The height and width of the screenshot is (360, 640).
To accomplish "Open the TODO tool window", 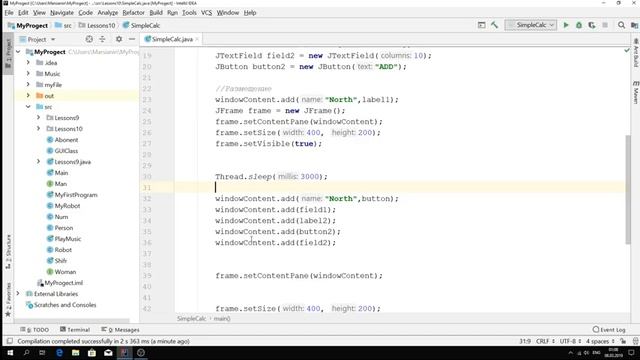I will (34, 330).
